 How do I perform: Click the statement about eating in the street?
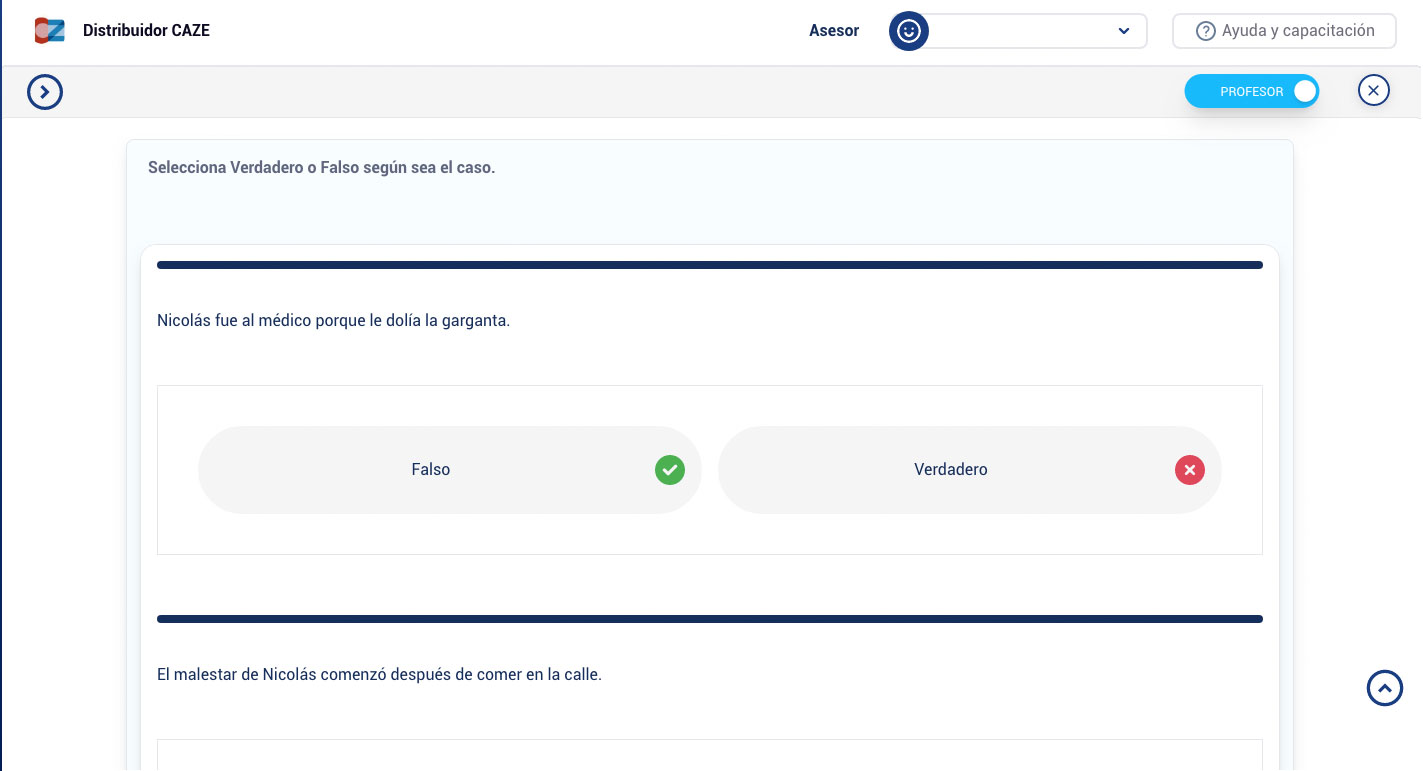click(379, 675)
